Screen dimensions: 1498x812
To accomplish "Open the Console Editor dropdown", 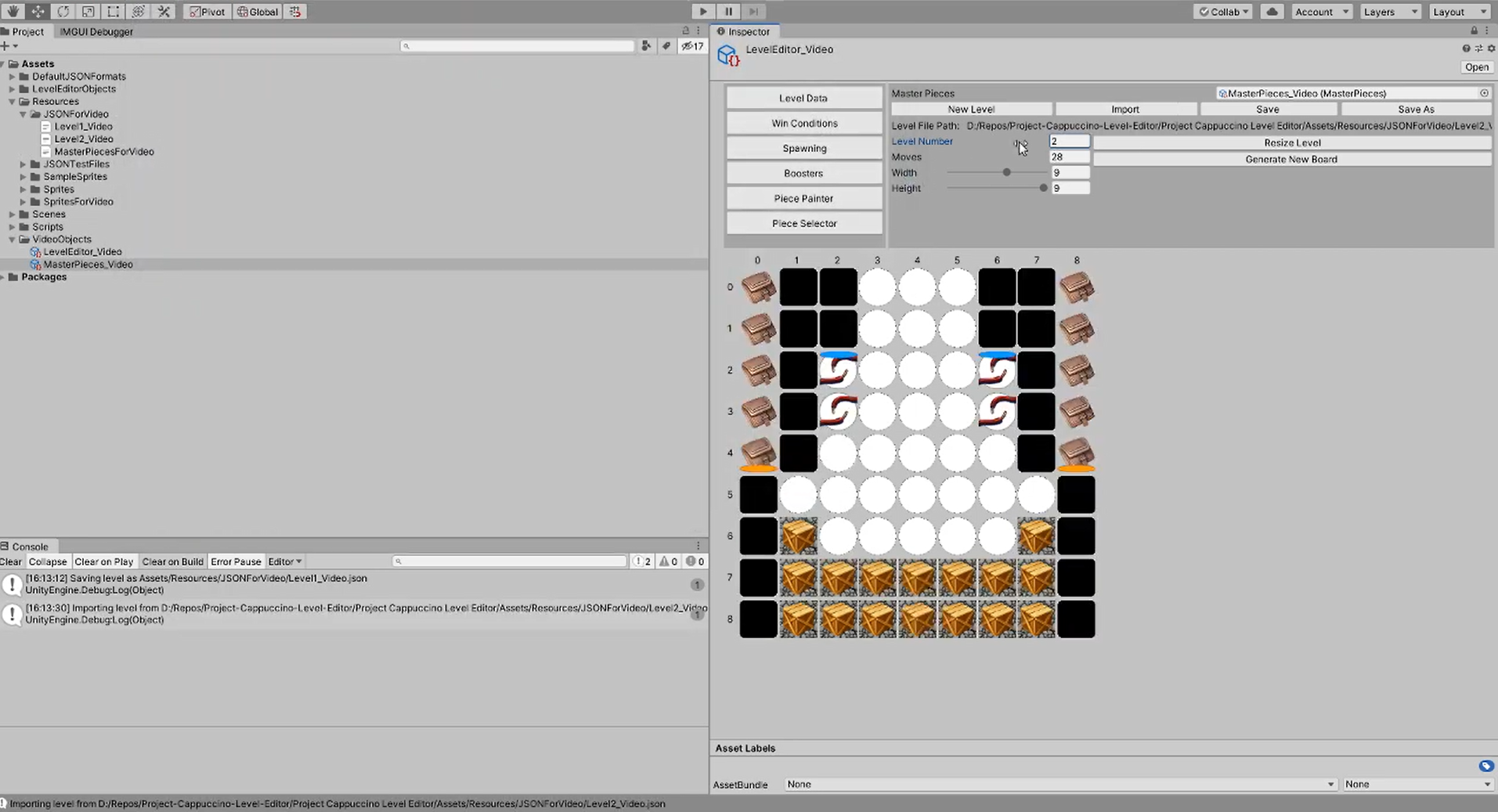I will [x=285, y=561].
